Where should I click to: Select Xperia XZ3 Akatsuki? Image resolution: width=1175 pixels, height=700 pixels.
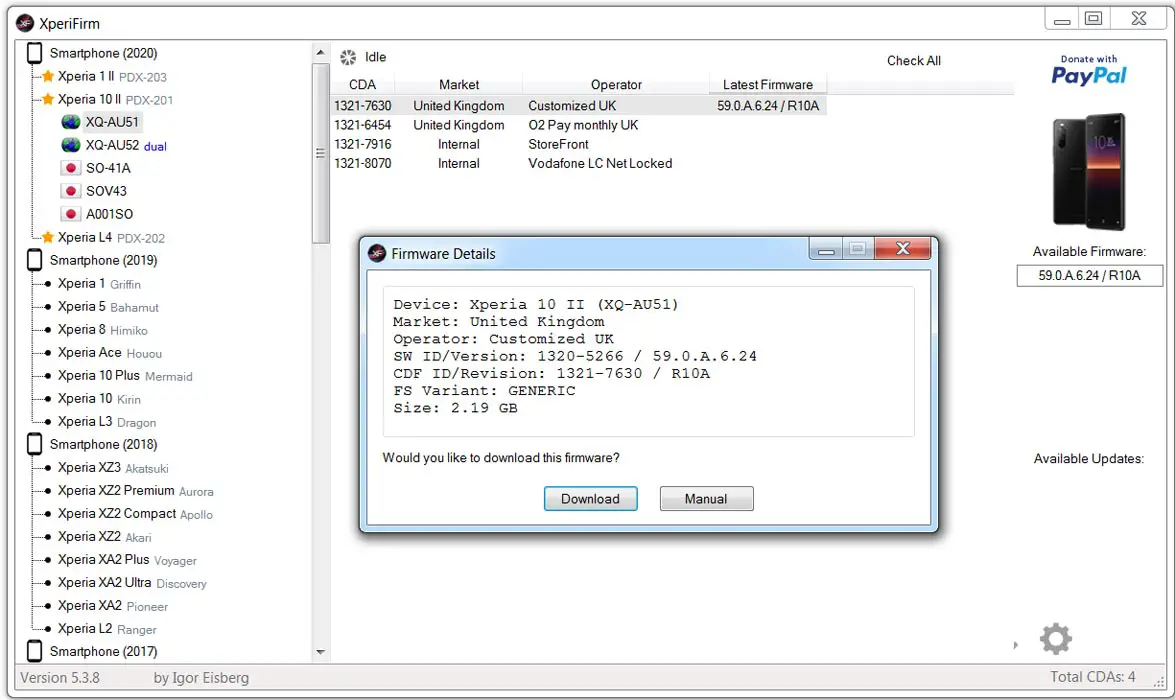coord(113,468)
